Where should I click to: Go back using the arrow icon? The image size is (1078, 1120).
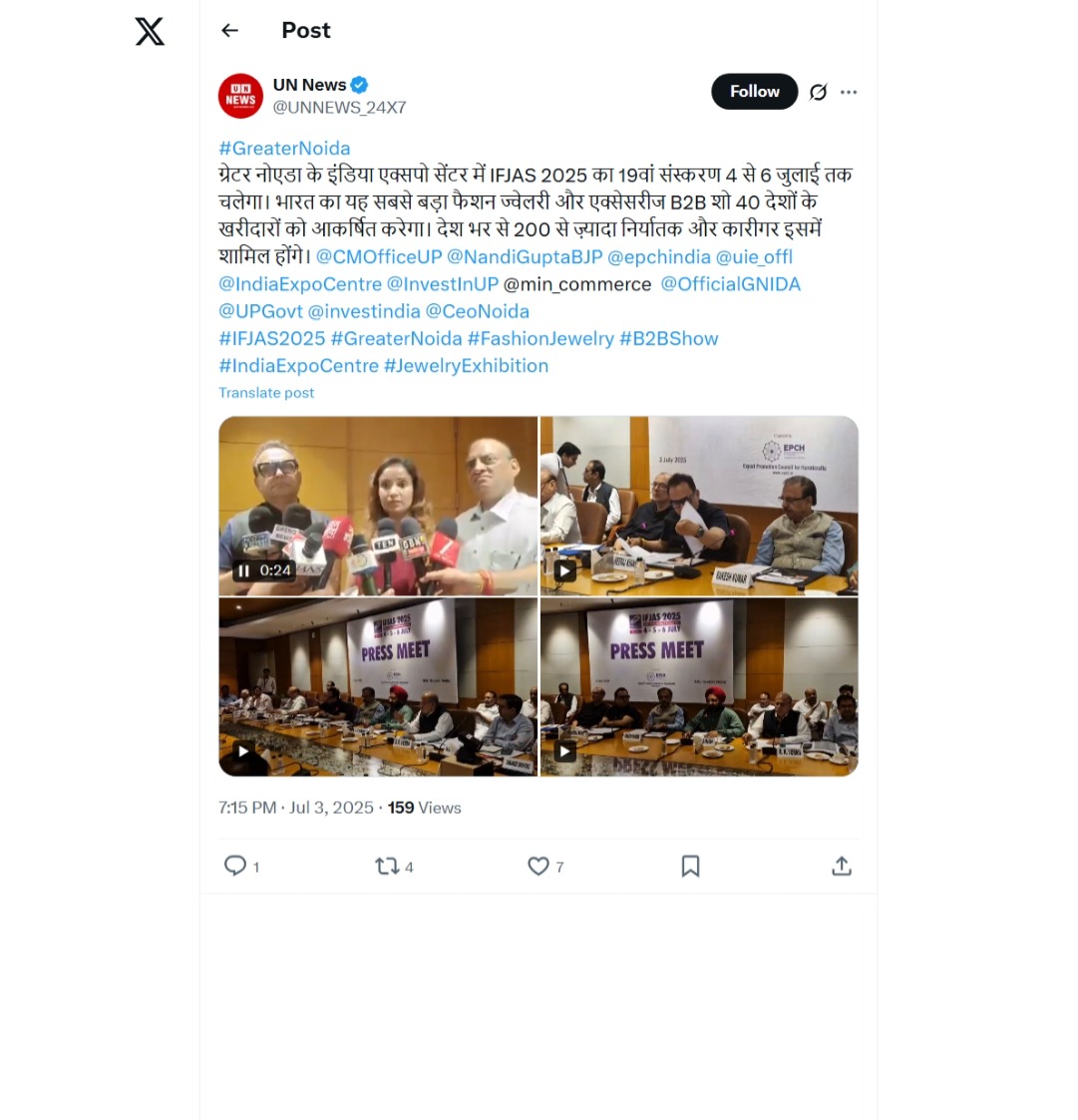[229, 31]
